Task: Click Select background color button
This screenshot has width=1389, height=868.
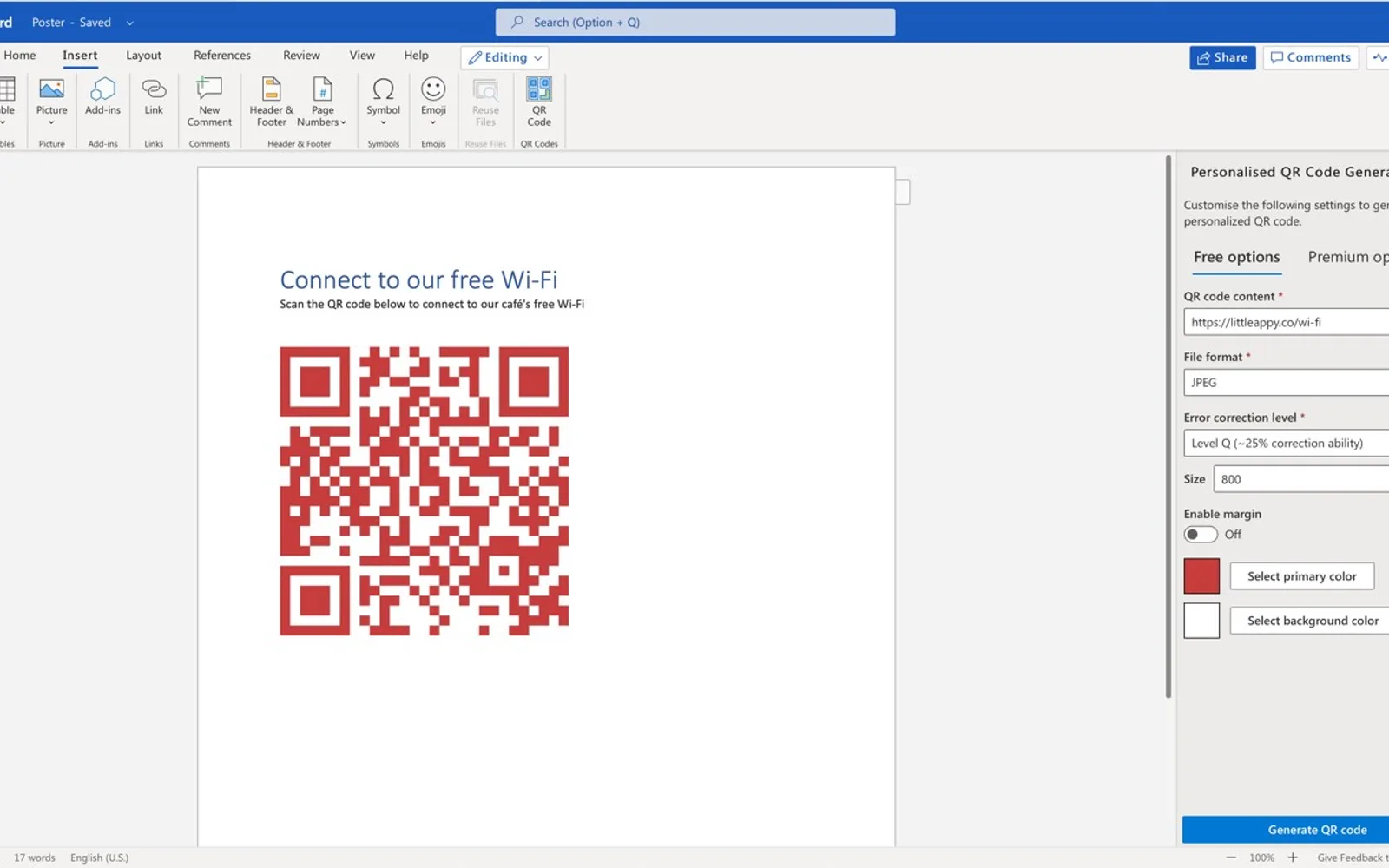Action: coord(1310,621)
